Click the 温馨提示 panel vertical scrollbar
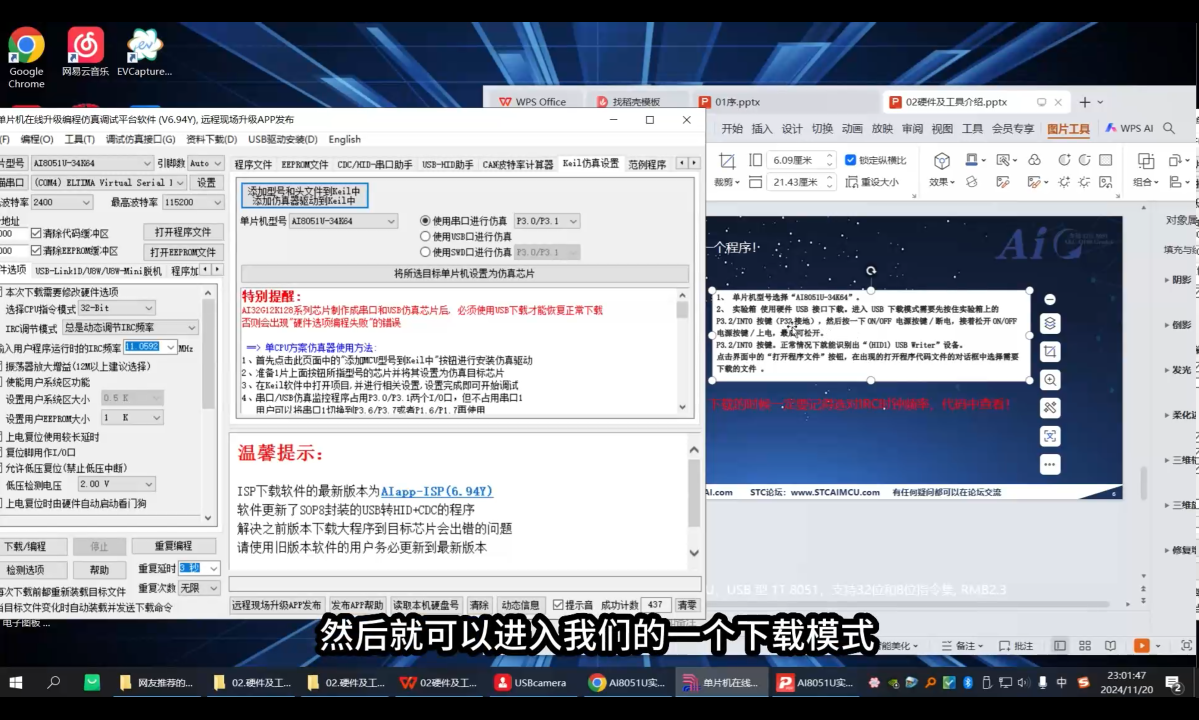This screenshot has height=720, width=1199. 694,501
